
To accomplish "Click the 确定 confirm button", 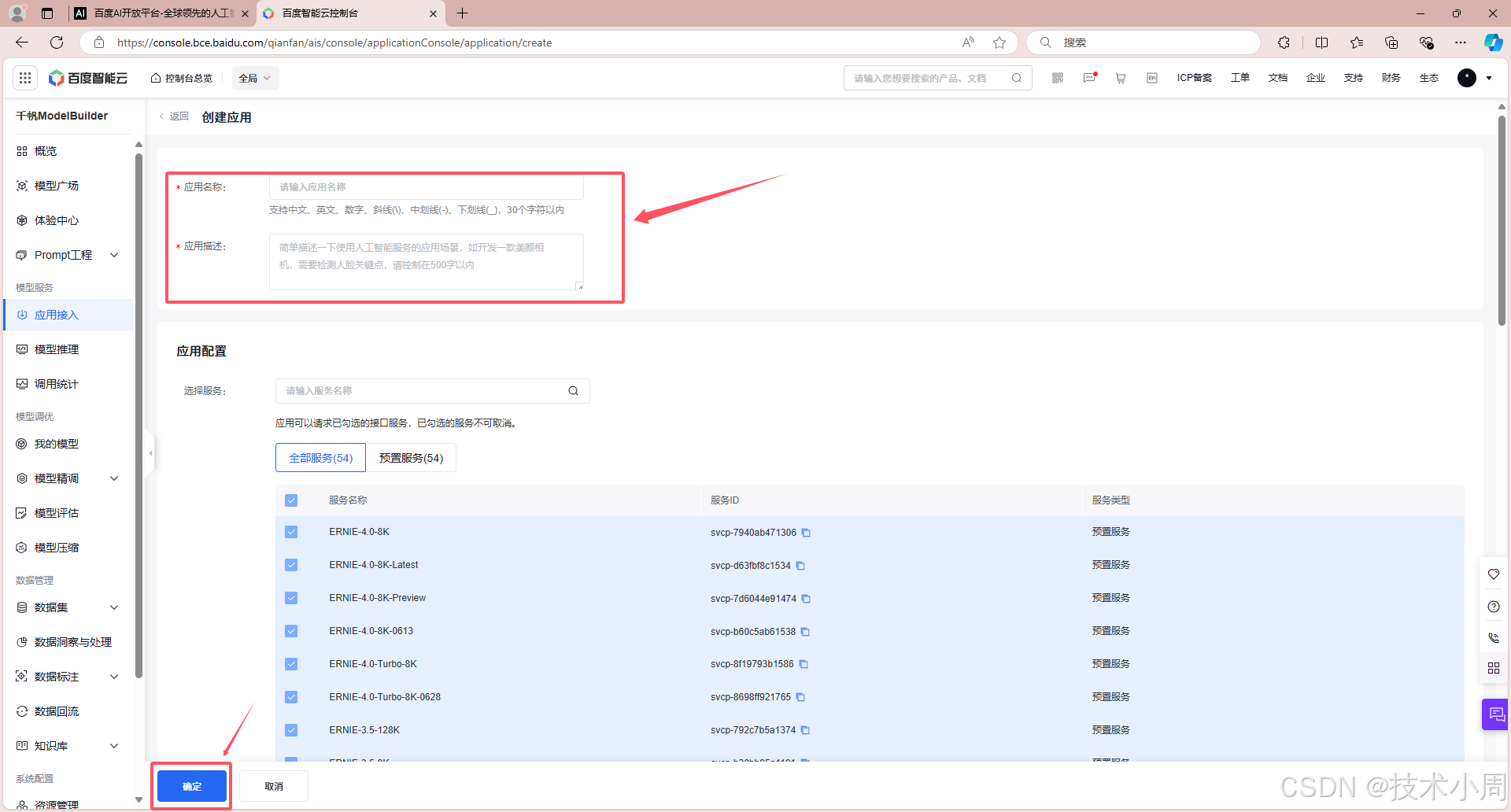I will (192, 786).
